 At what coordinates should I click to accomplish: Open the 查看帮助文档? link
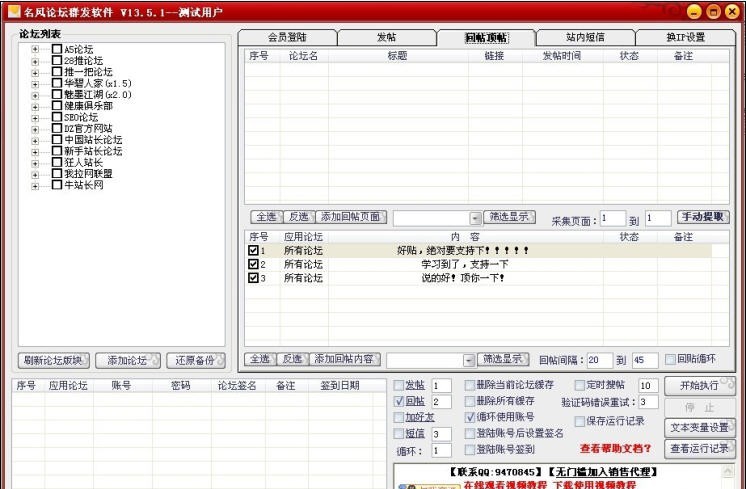point(615,449)
